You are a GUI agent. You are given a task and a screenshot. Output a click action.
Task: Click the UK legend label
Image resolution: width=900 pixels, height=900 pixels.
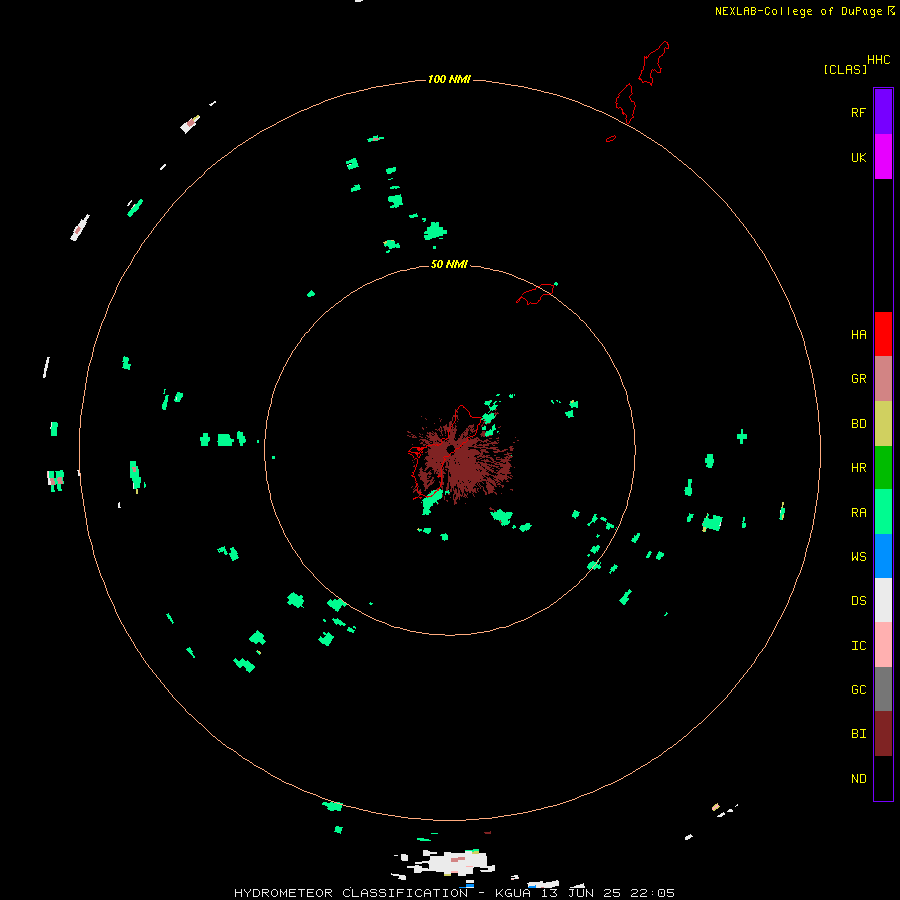(x=858, y=157)
